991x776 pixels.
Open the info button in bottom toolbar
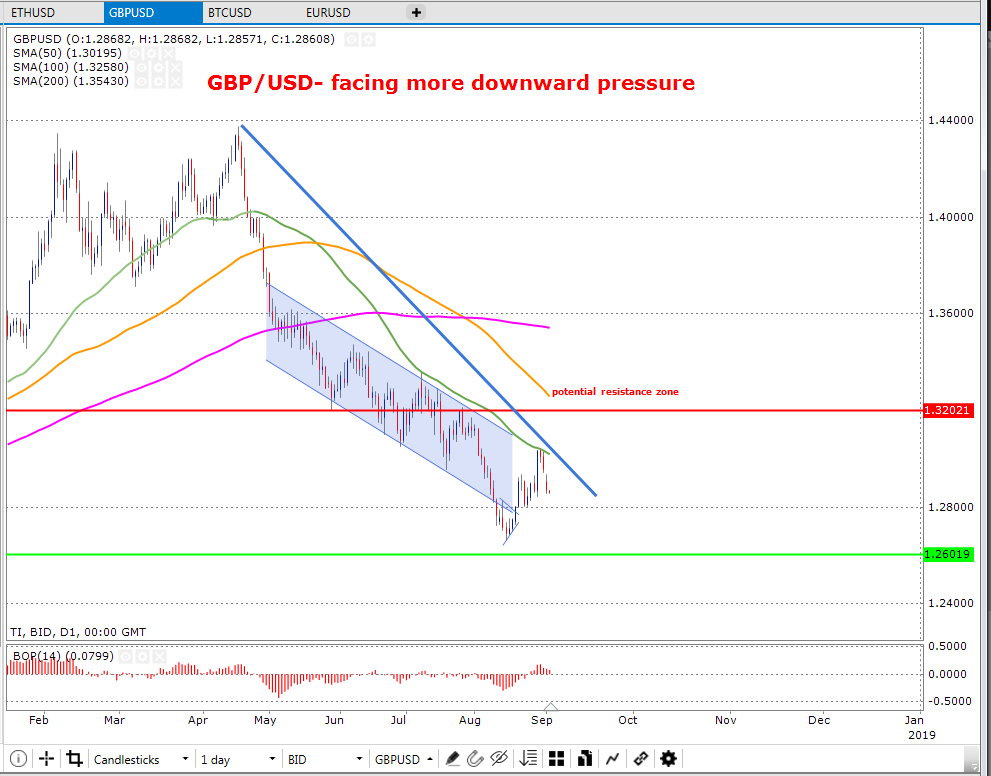[18, 759]
